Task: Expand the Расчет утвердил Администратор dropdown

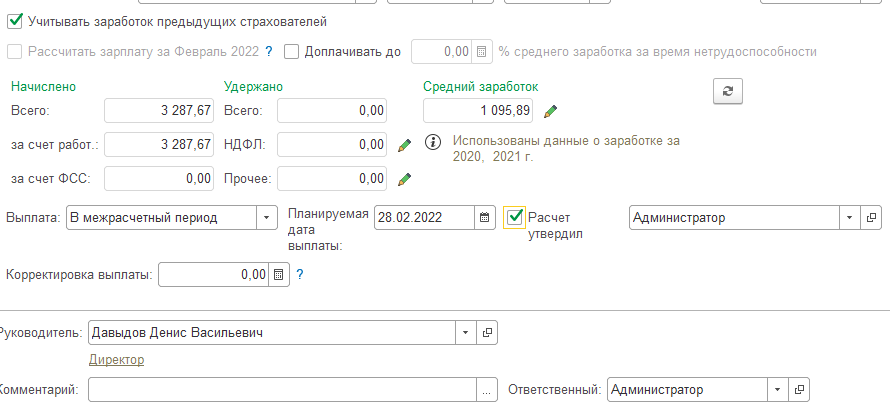Action: pyautogui.click(x=849, y=217)
